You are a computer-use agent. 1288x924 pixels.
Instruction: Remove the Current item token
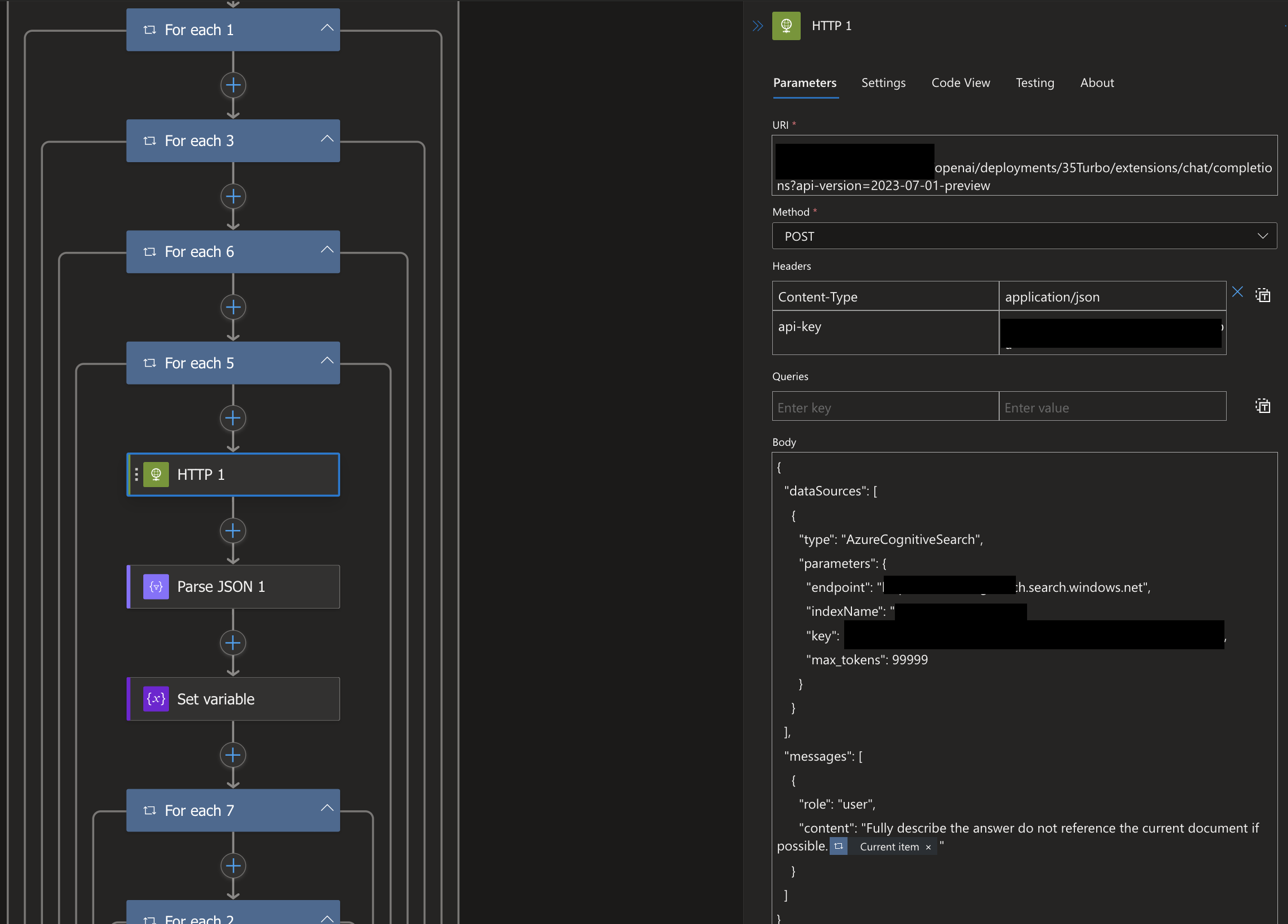click(x=928, y=848)
